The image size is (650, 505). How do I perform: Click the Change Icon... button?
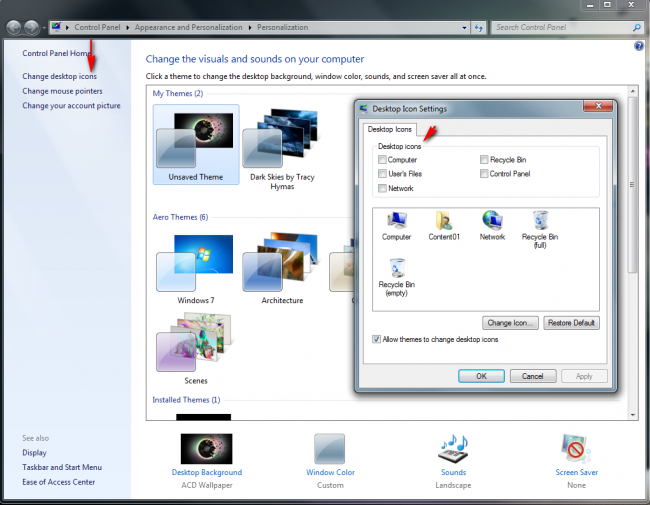(x=510, y=323)
